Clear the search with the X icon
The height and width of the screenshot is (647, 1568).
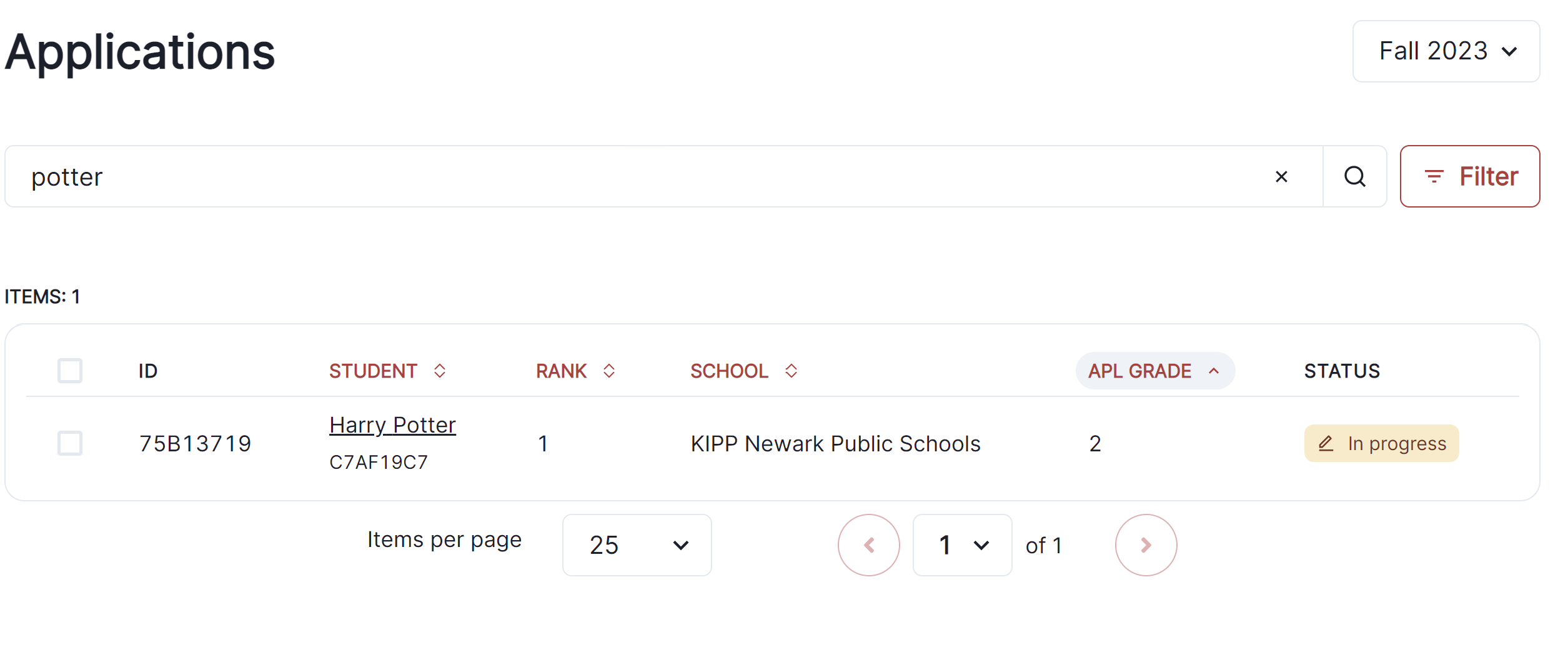click(1281, 177)
